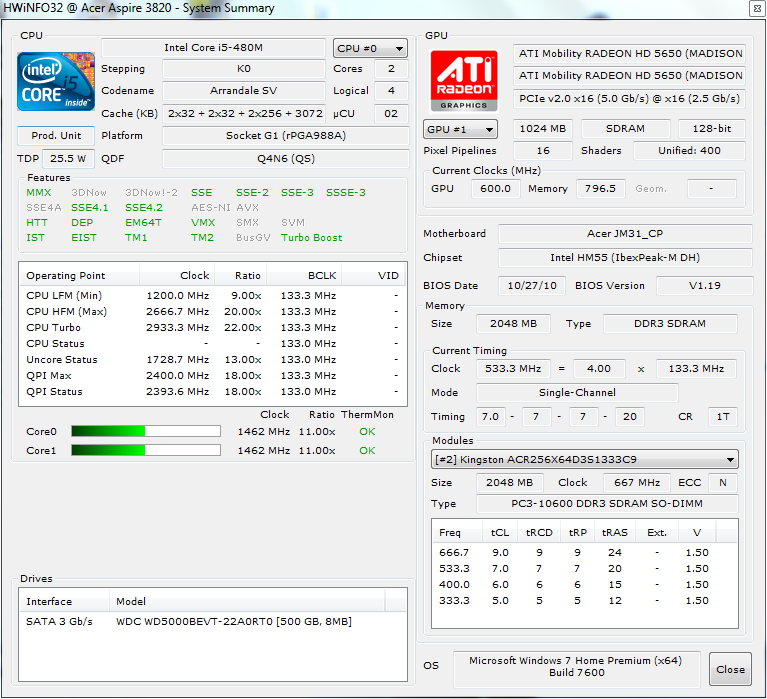Click the VID column header
767x699 pixels.
(373, 275)
